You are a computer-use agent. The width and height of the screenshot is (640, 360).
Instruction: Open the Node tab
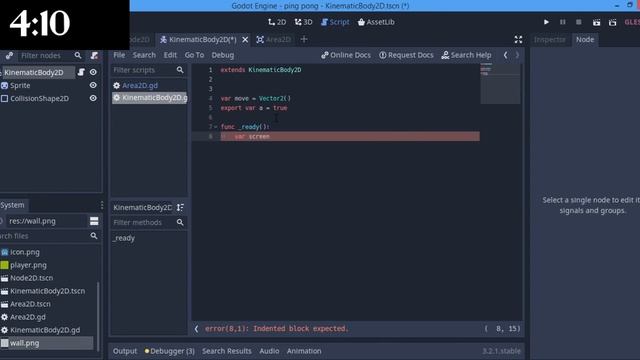(585, 40)
